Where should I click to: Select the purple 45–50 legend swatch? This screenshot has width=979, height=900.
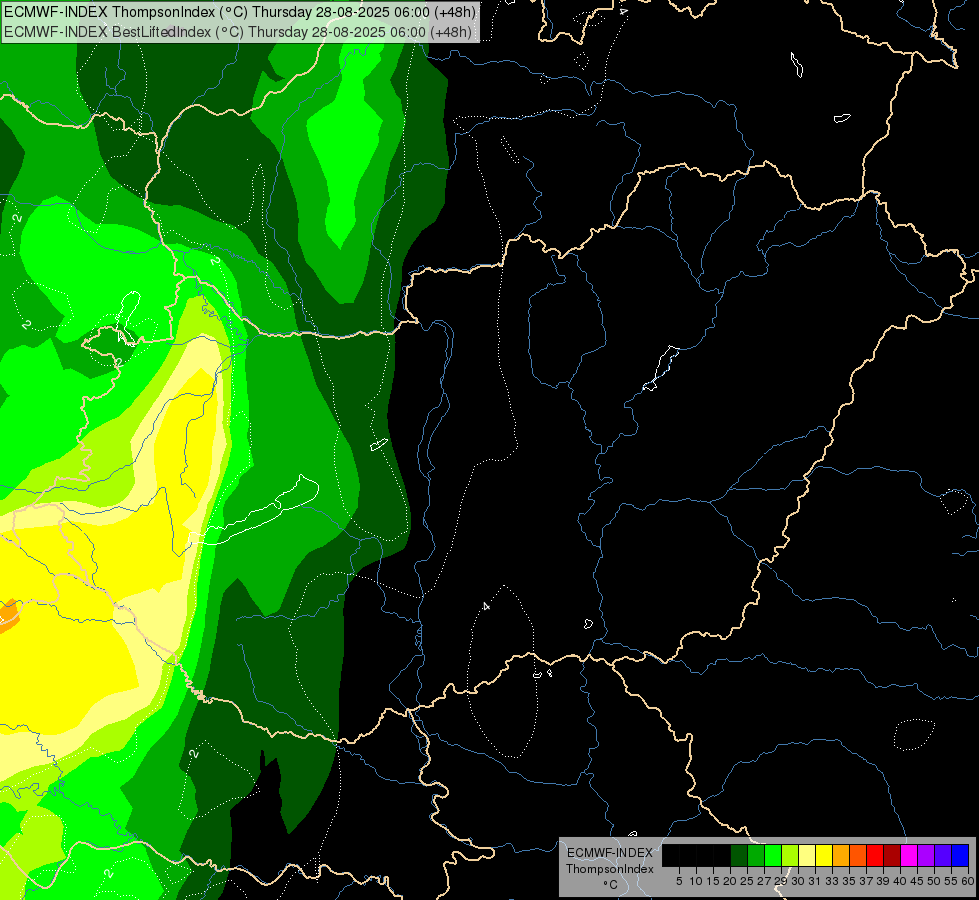(927, 855)
